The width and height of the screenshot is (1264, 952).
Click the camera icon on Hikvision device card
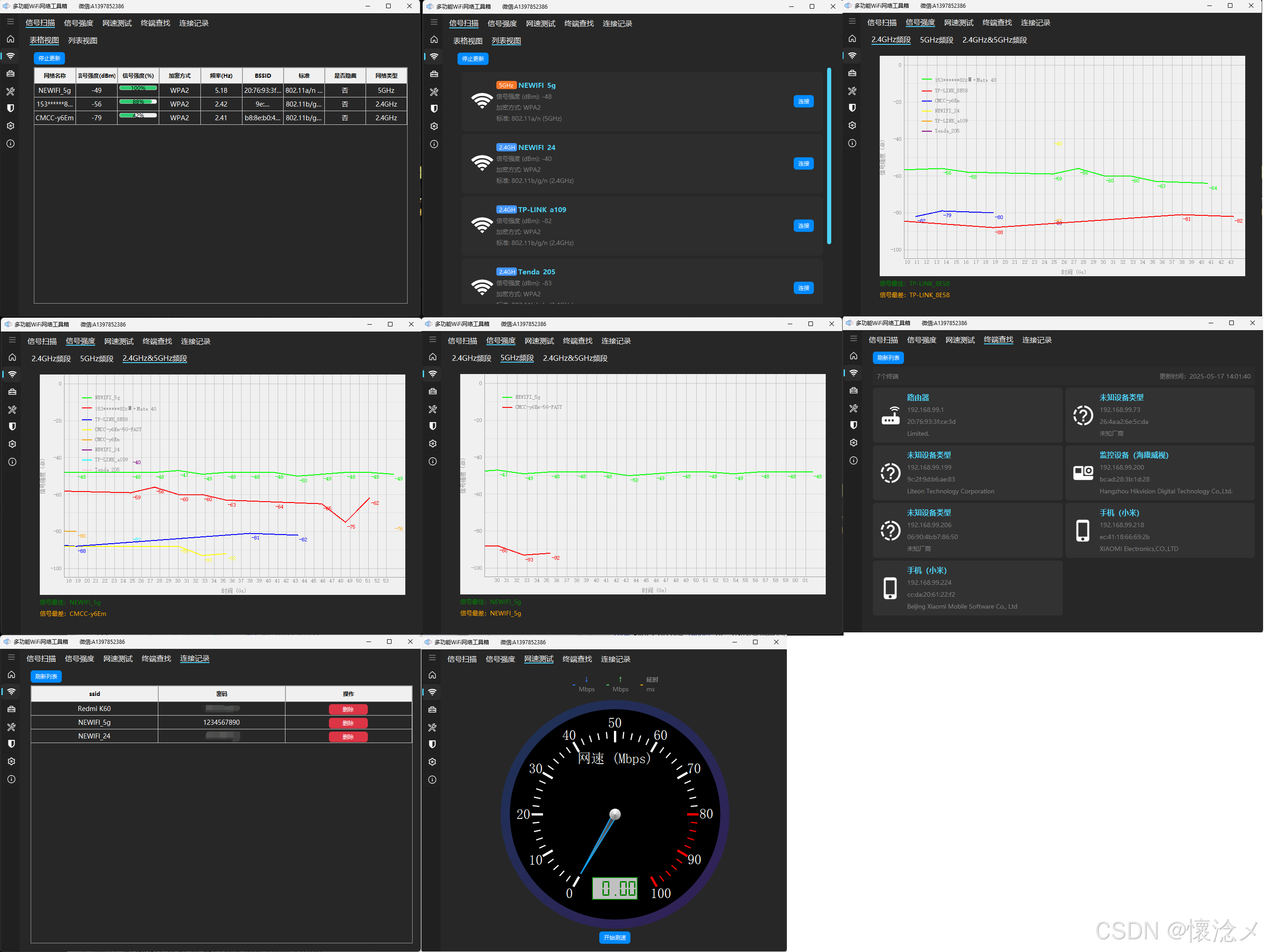[x=1082, y=473]
